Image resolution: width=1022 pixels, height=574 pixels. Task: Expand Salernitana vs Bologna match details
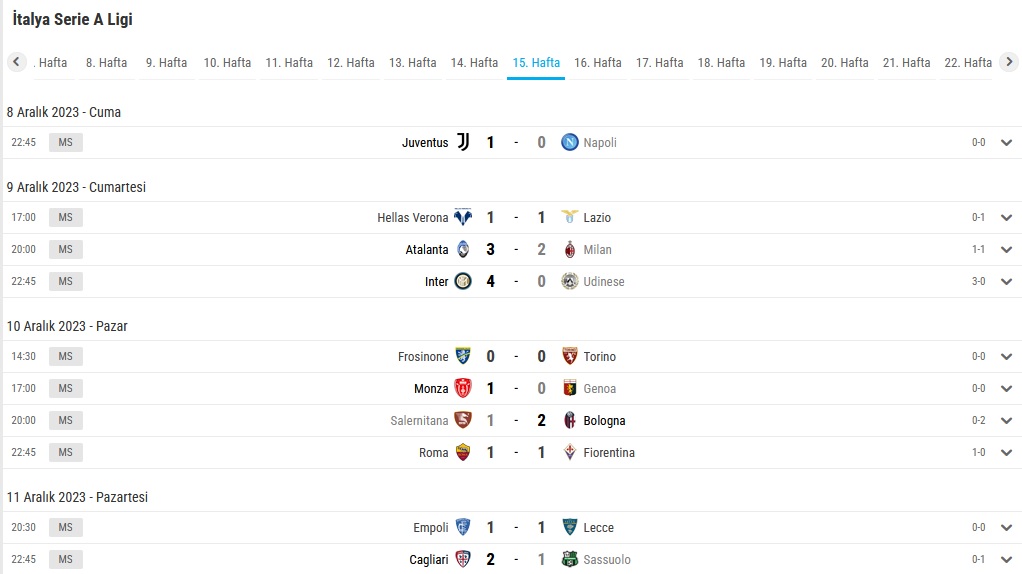[x=1006, y=420]
